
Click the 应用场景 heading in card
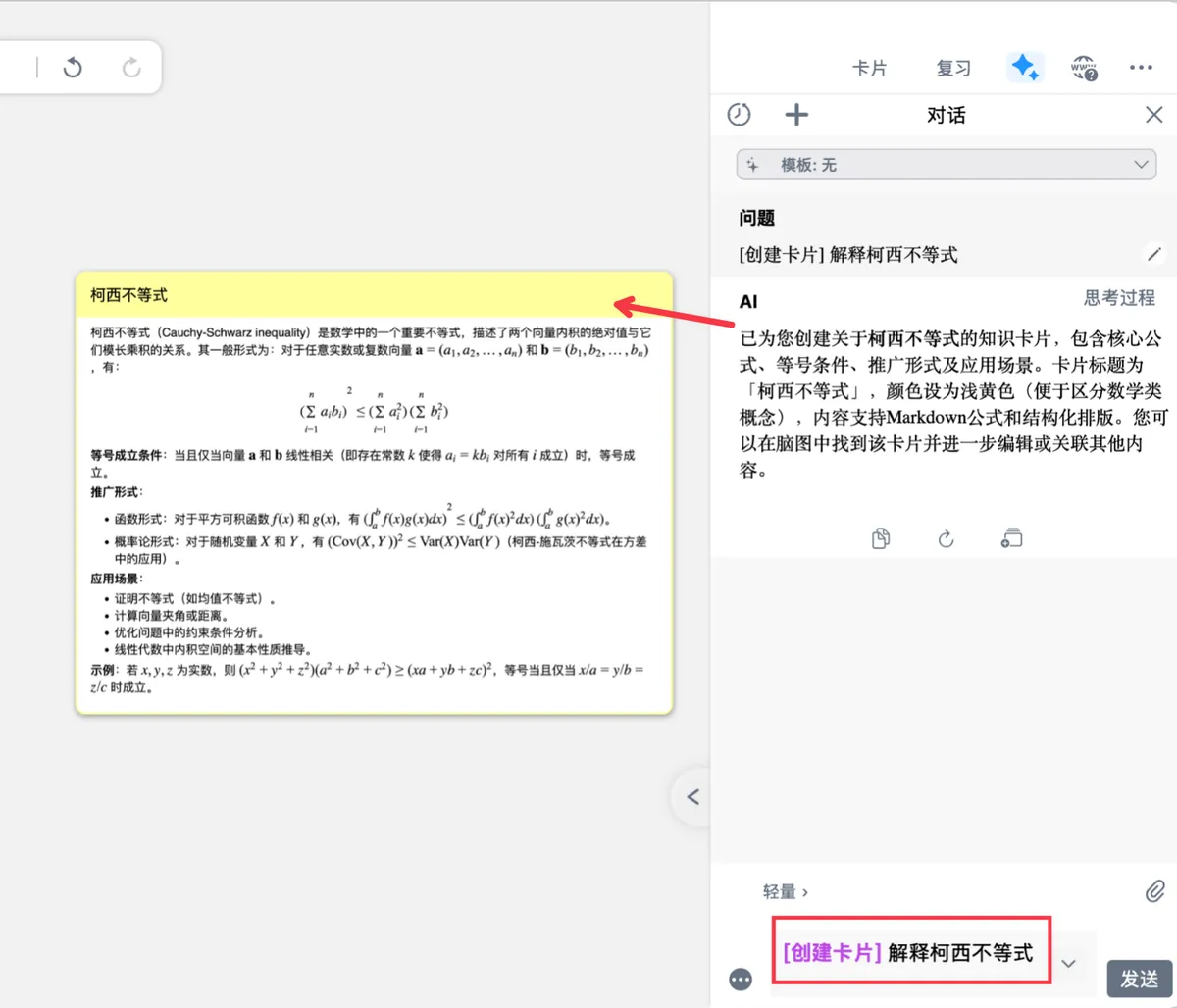click(x=116, y=579)
